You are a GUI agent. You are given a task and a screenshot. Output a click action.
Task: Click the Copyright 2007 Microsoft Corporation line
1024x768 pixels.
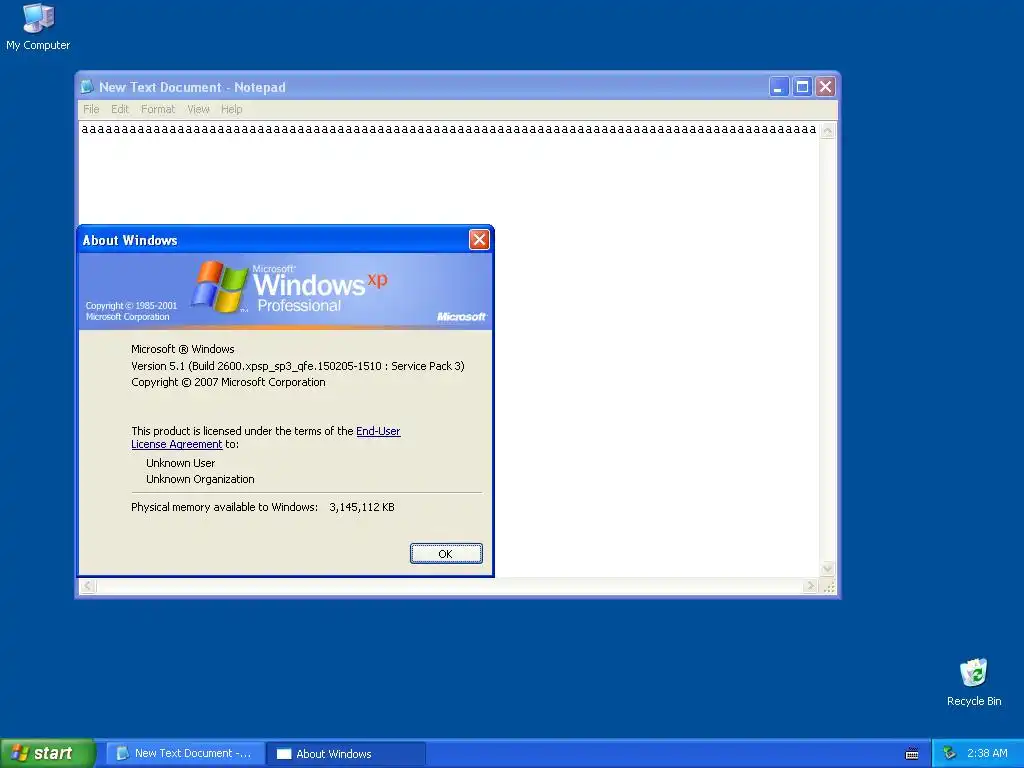[x=228, y=382]
